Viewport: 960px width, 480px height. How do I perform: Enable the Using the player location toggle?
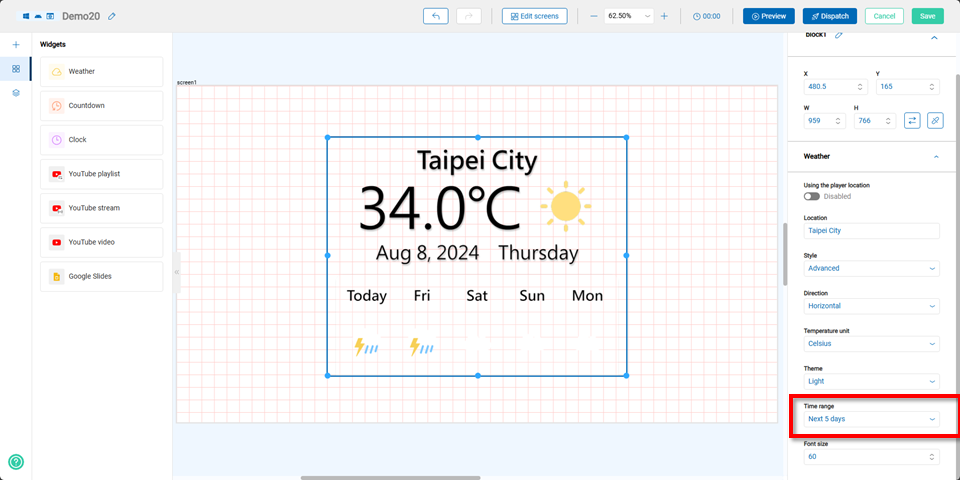(811, 196)
